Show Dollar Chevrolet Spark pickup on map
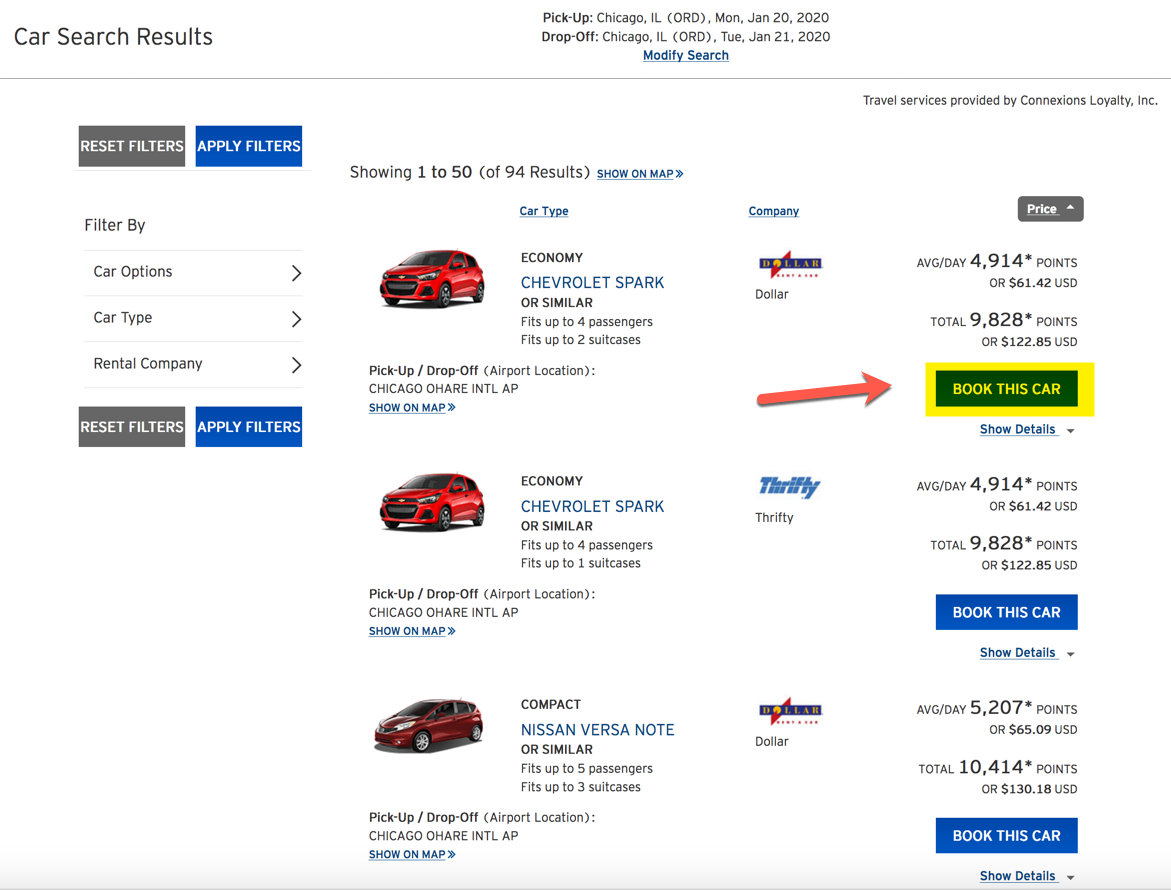Viewport: 1171px width, 890px height. (412, 408)
